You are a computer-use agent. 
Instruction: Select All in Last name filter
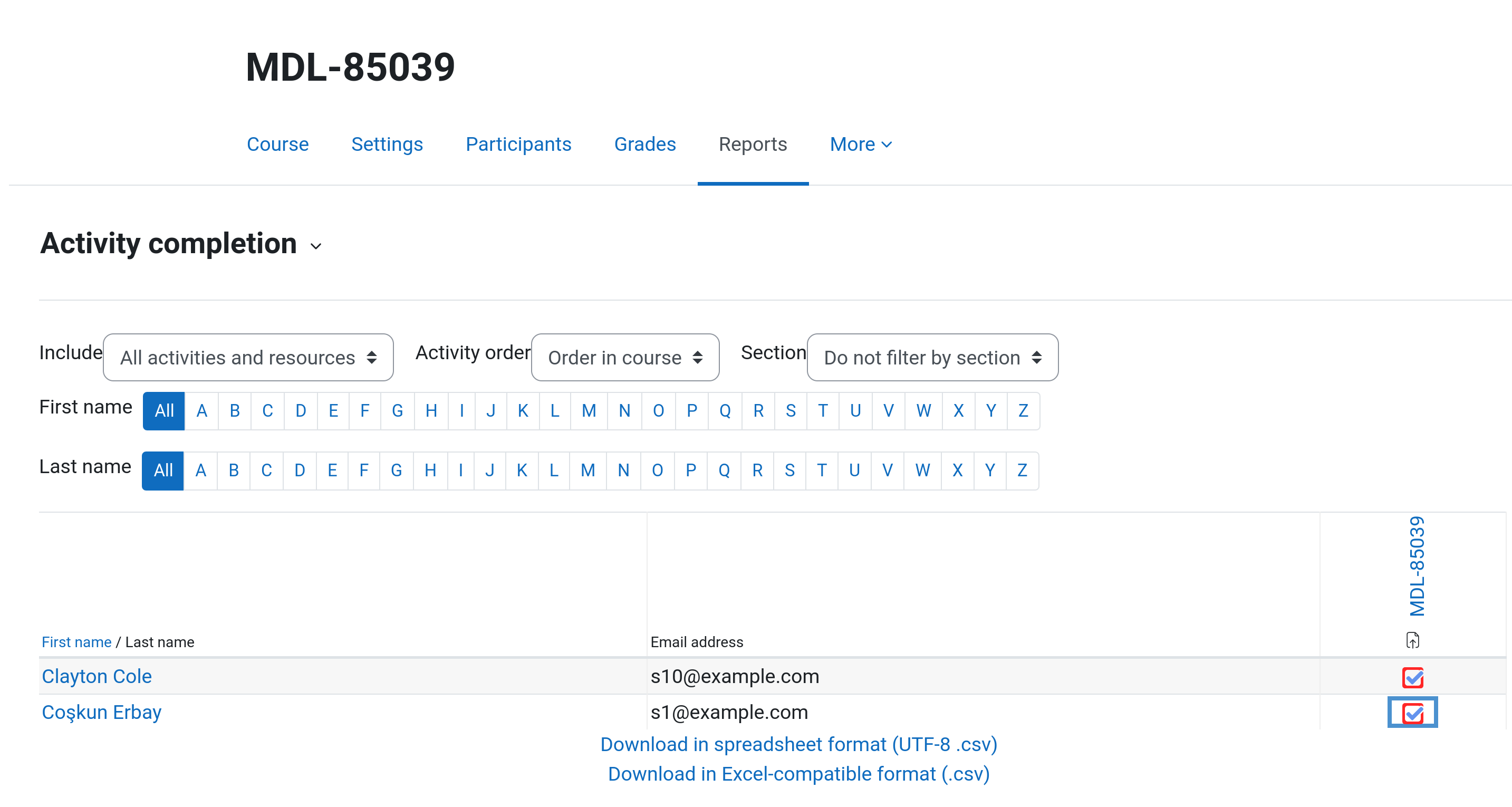162,470
